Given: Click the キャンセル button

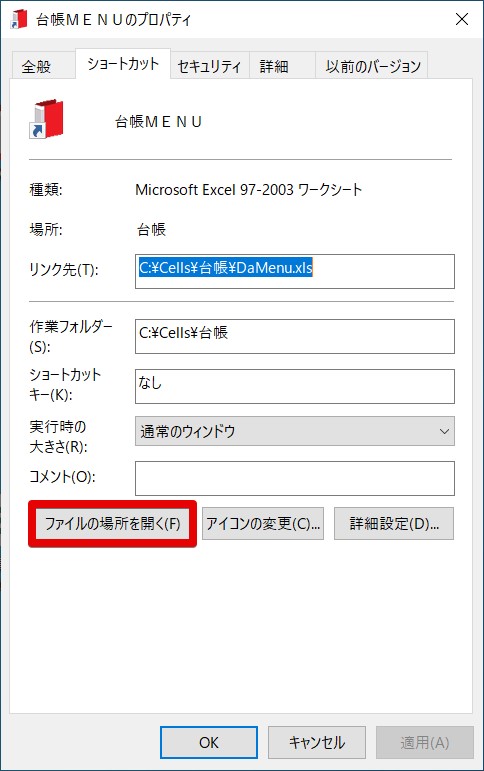Looking at the screenshot, I should (317, 742).
